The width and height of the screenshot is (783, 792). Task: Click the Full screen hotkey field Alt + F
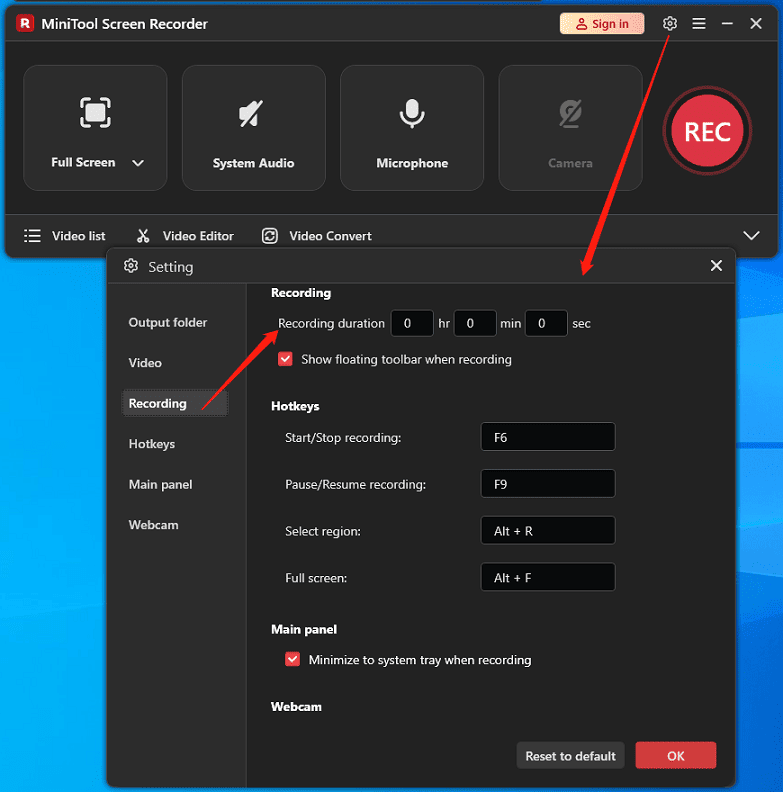(x=548, y=577)
